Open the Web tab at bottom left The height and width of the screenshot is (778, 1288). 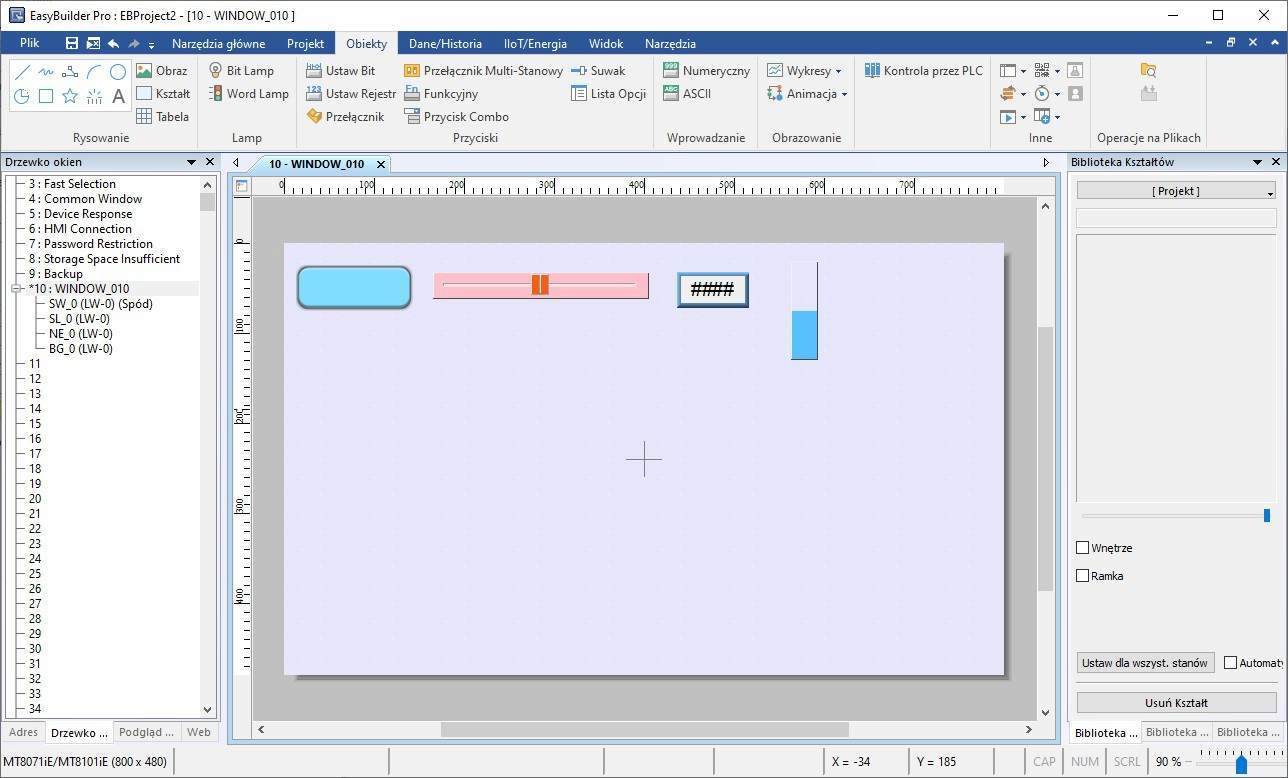(199, 733)
